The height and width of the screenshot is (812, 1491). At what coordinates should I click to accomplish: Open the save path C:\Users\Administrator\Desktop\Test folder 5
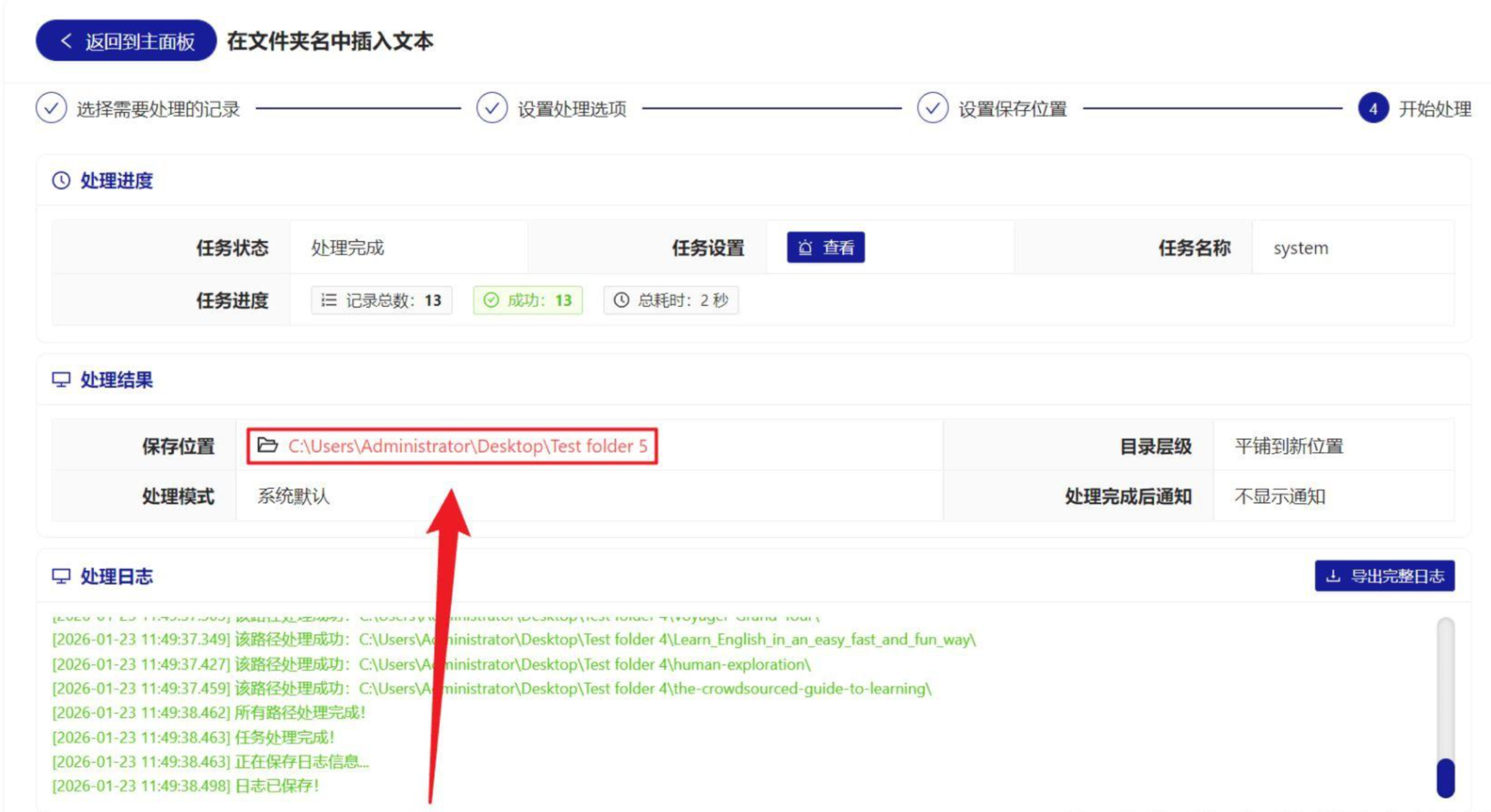pos(467,446)
